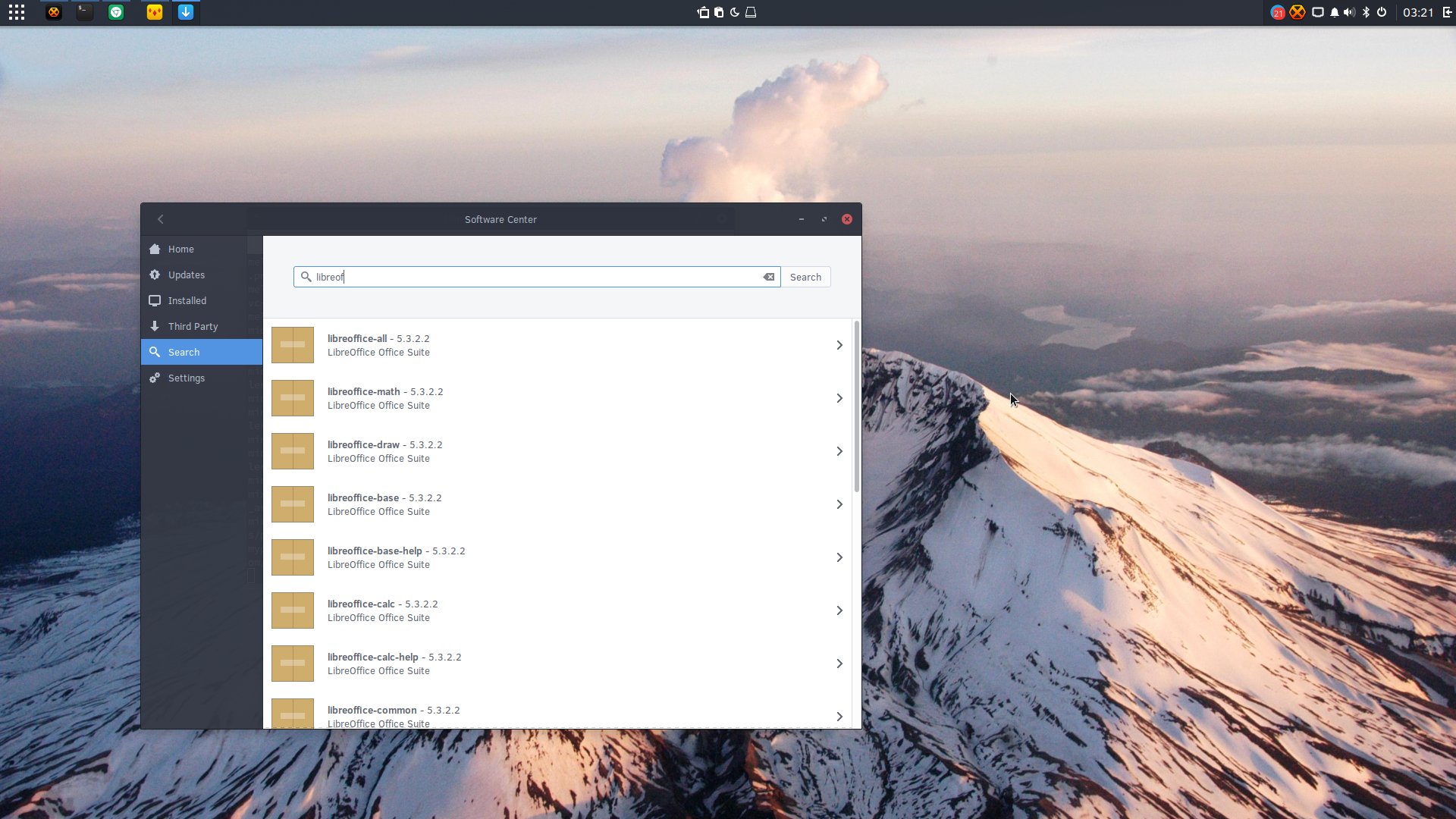
Task: Expand libreoffice-math package details
Action: click(x=839, y=398)
